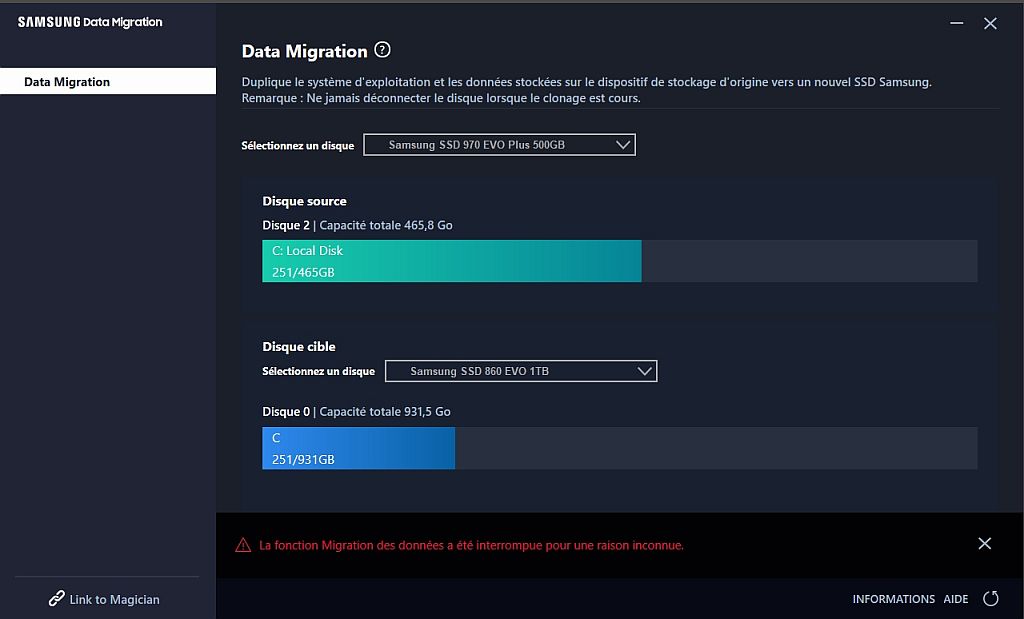The height and width of the screenshot is (619, 1024).
Task: Open AIDE help link
Action: pyautogui.click(x=955, y=599)
